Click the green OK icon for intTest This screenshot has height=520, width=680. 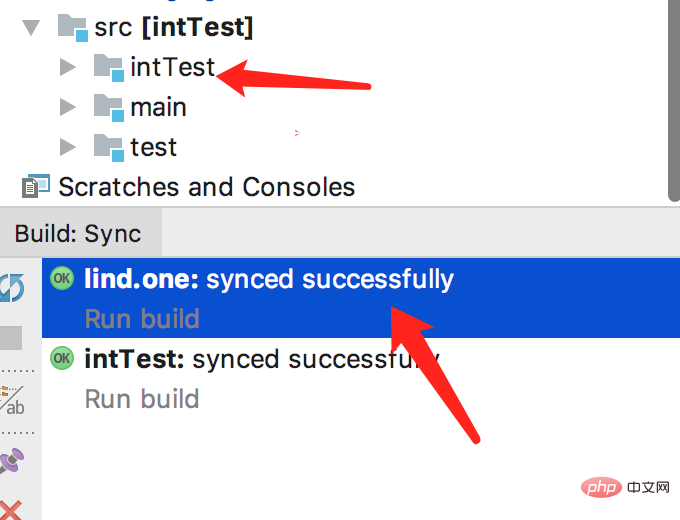[62, 358]
